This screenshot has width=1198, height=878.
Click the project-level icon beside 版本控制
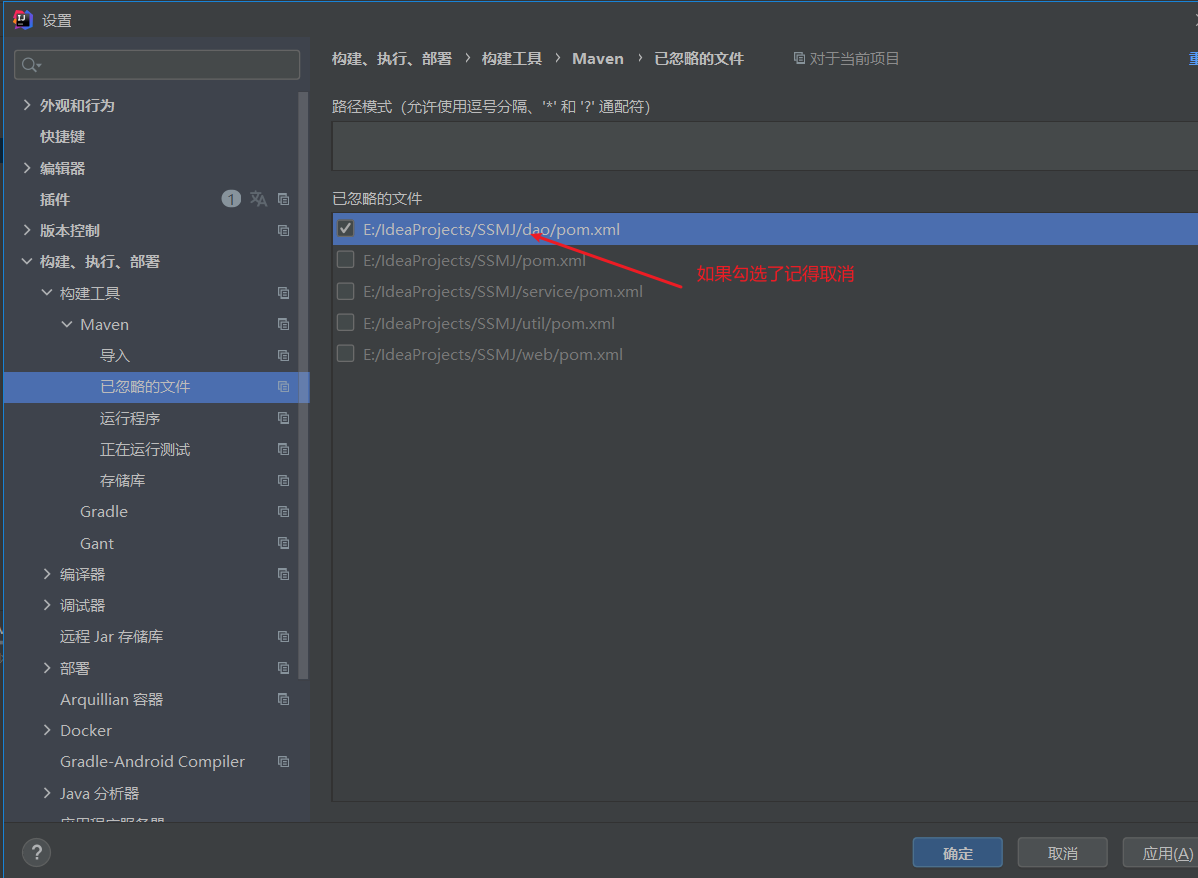pos(283,230)
